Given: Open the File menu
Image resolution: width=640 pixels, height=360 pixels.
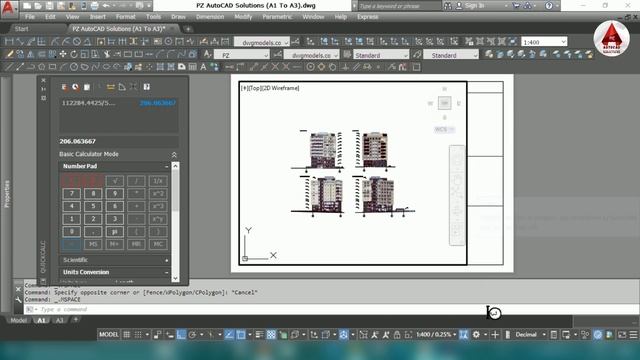Looking at the screenshot, I should [29, 17].
